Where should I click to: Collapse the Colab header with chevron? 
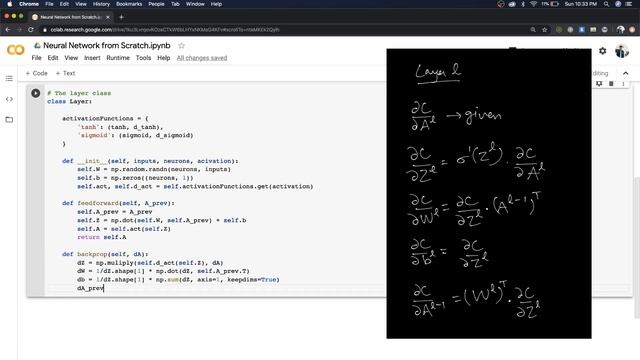(625, 73)
